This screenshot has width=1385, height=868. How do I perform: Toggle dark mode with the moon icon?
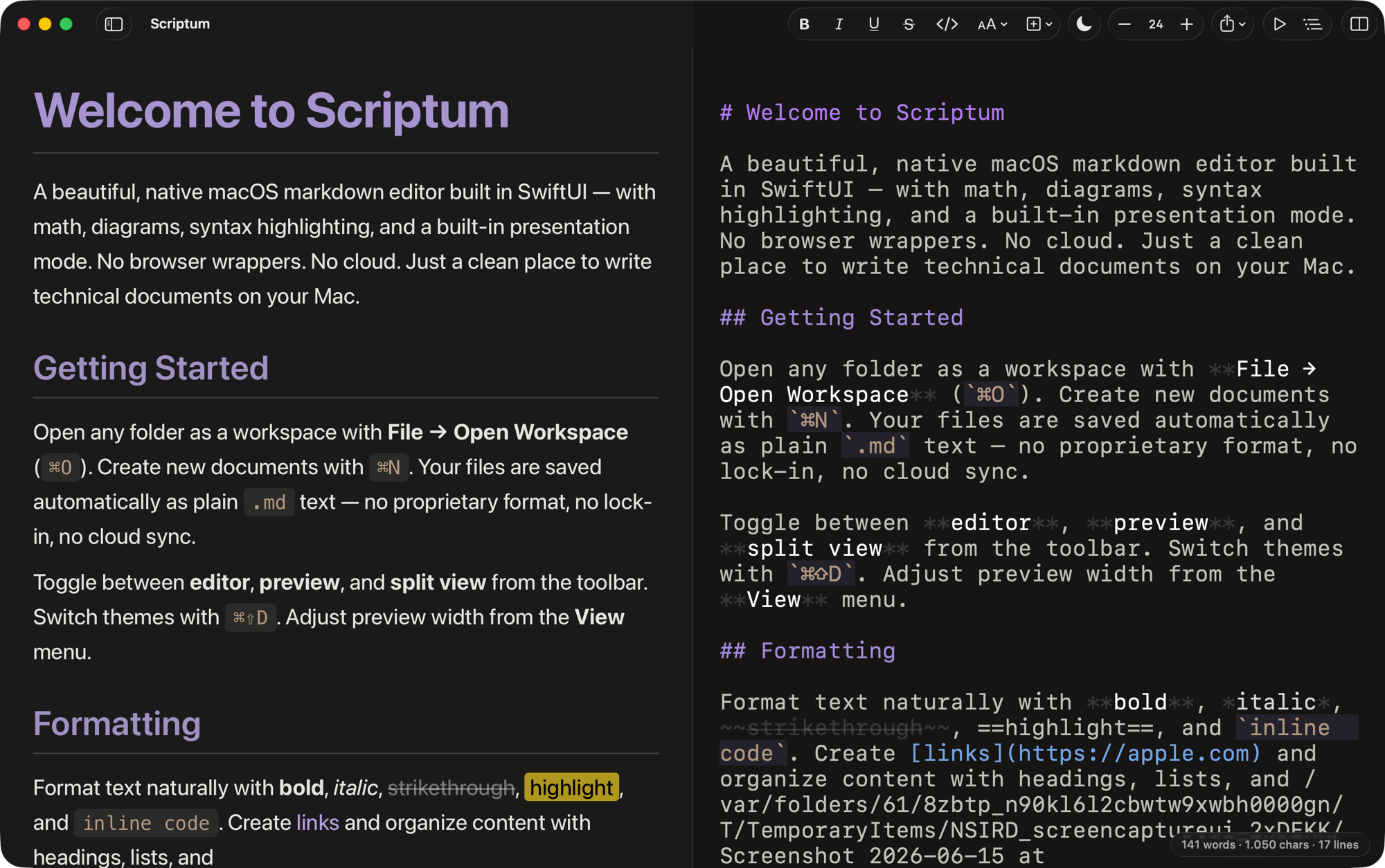1084,24
